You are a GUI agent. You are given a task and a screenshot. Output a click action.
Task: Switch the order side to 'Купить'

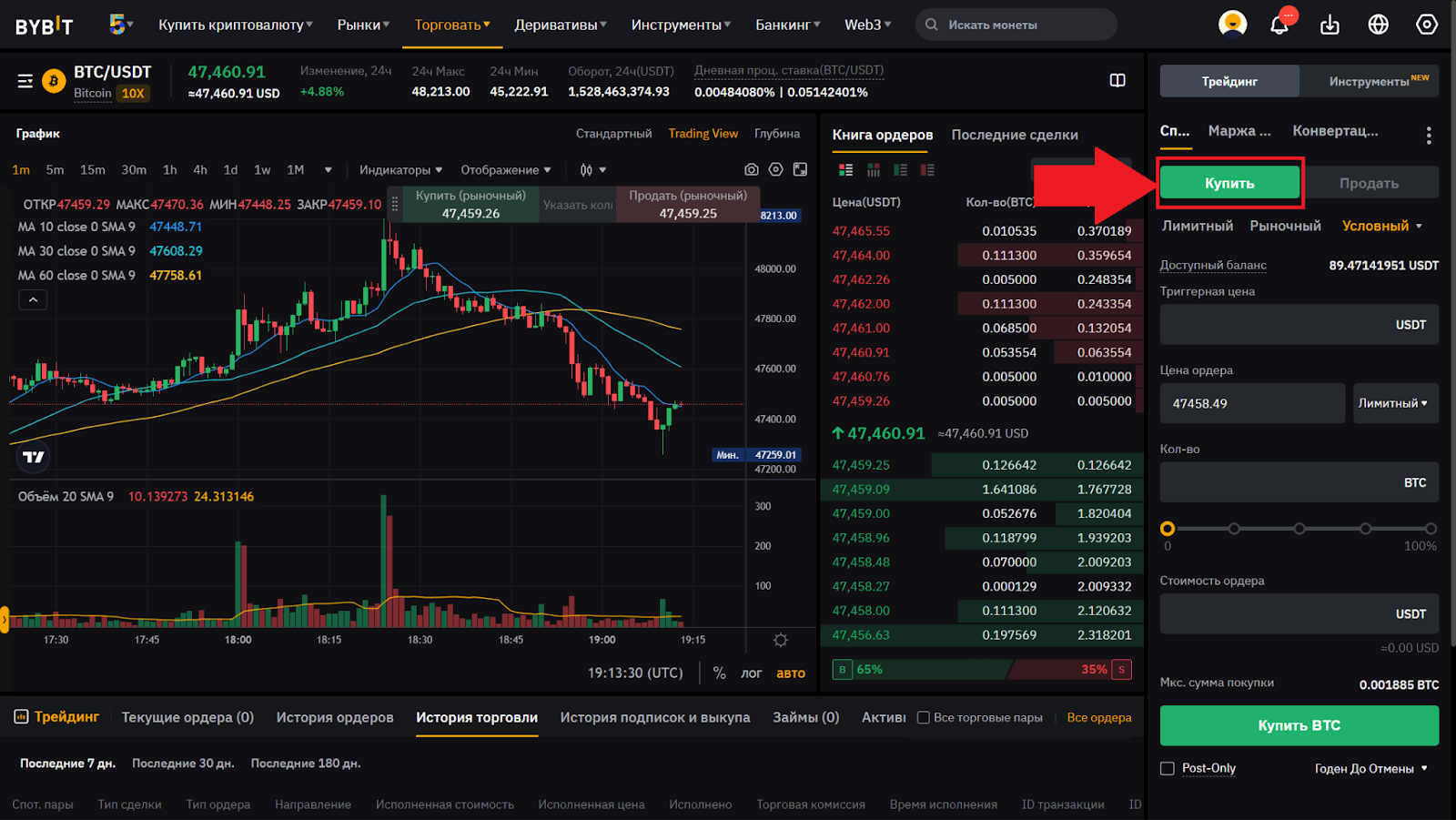[x=1229, y=183]
